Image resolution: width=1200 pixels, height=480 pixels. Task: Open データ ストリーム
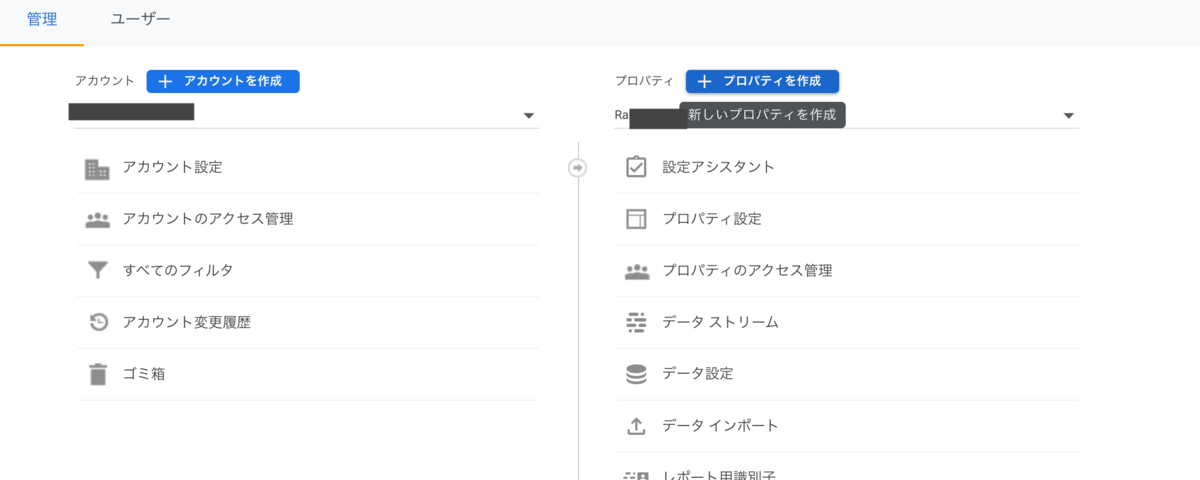[847, 322]
